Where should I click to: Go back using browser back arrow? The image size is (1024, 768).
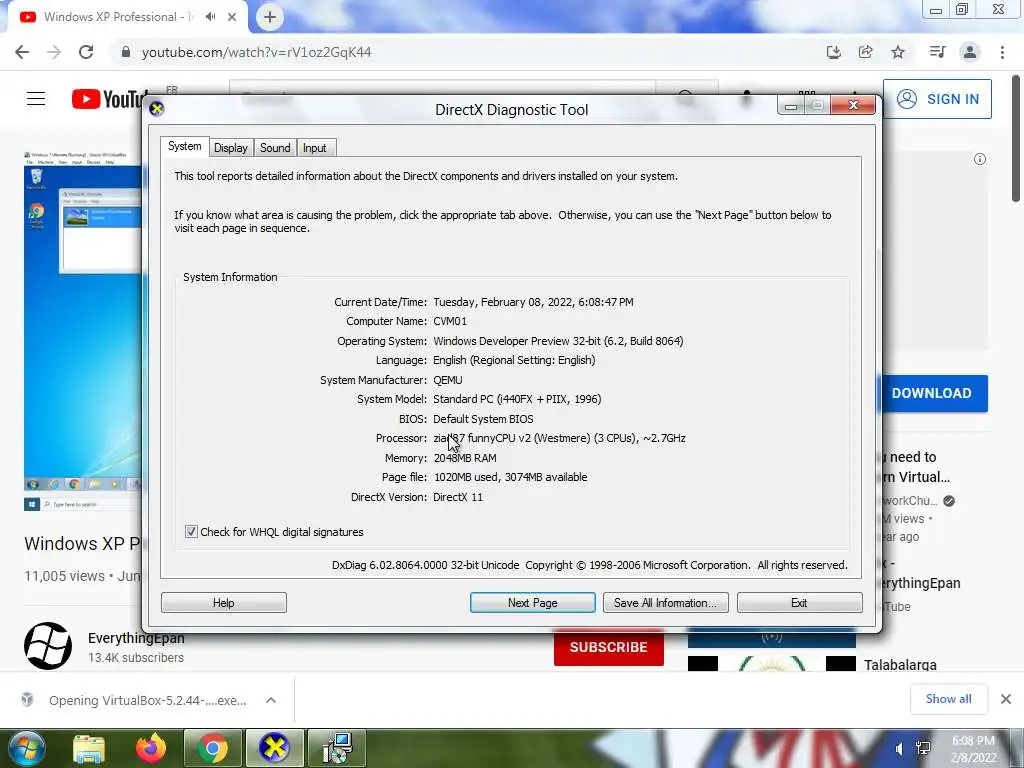(x=22, y=52)
